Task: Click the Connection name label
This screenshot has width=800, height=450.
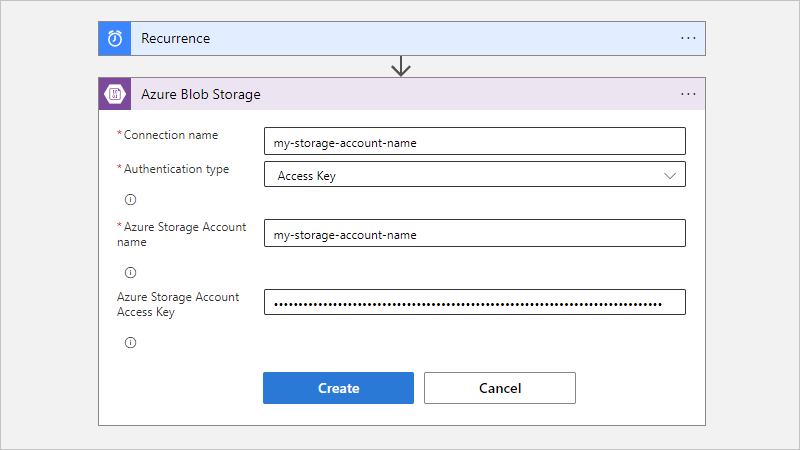Action: [x=170, y=135]
